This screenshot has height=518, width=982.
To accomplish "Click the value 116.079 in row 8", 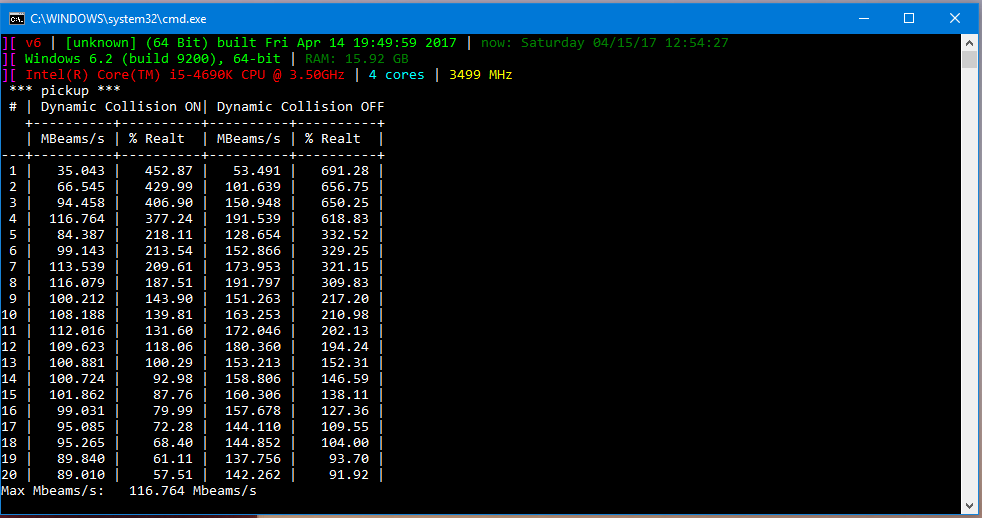I will coord(77,282).
